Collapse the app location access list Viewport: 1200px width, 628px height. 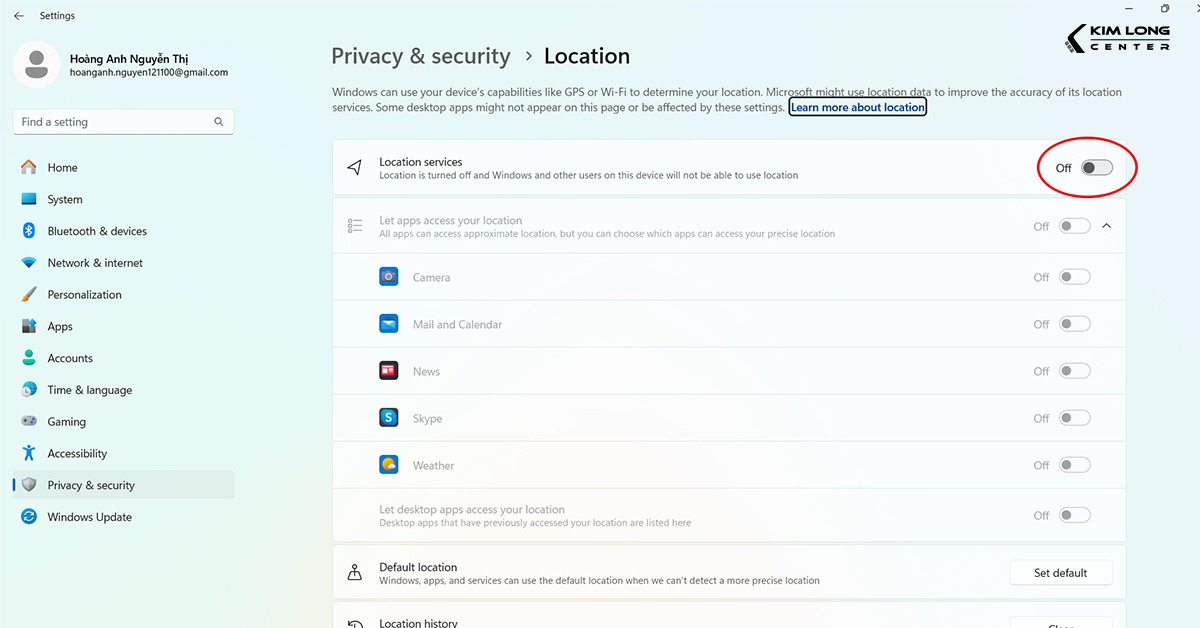coord(1107,226)
